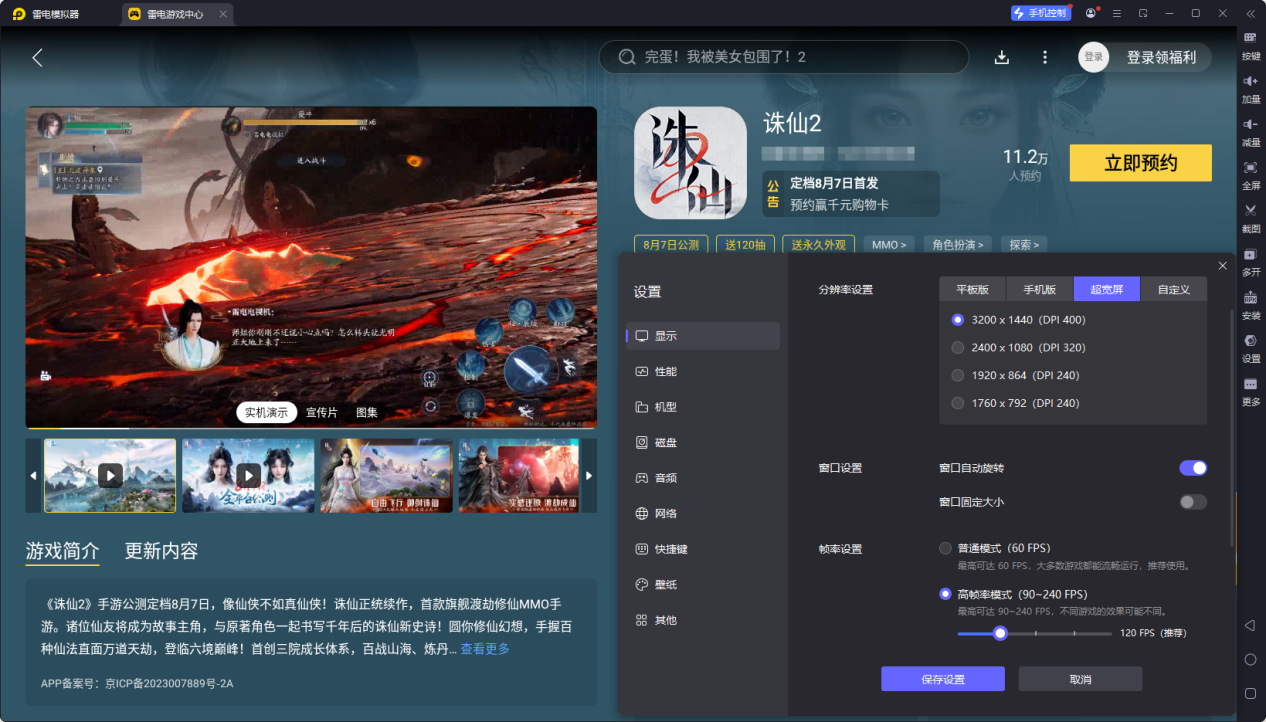Open the 更新内容 tab
This screenshot has height=722, width=1266.
pos(161,551)
